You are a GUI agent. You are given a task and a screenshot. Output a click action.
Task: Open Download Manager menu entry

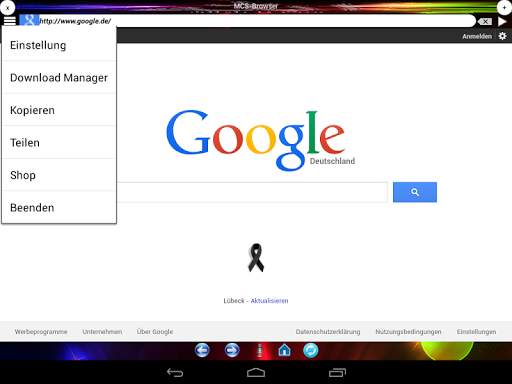tap(59, 78)
